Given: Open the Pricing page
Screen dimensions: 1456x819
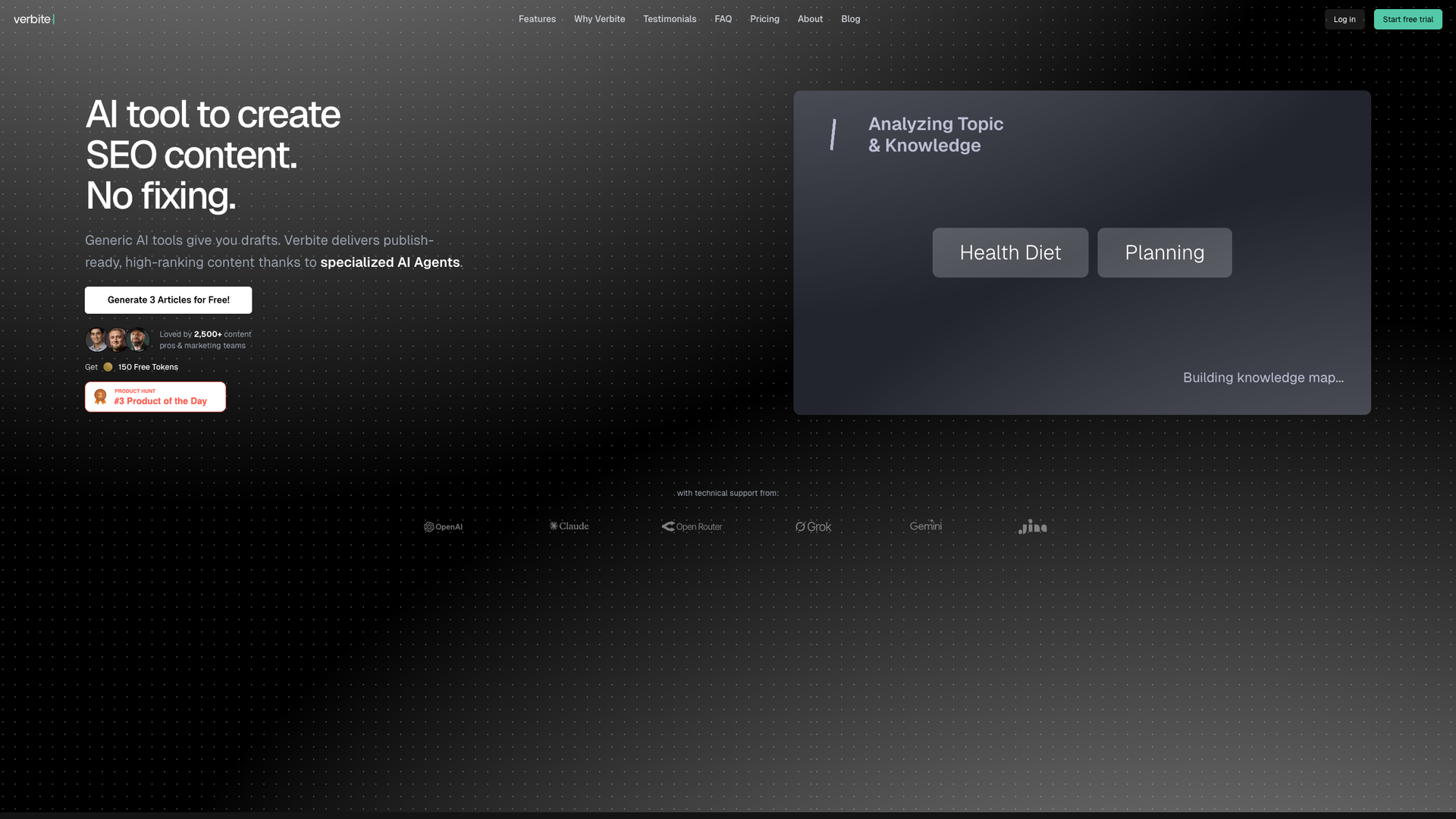Looking at the screenshot, I should pyautogui.click(x=764, y=19).
